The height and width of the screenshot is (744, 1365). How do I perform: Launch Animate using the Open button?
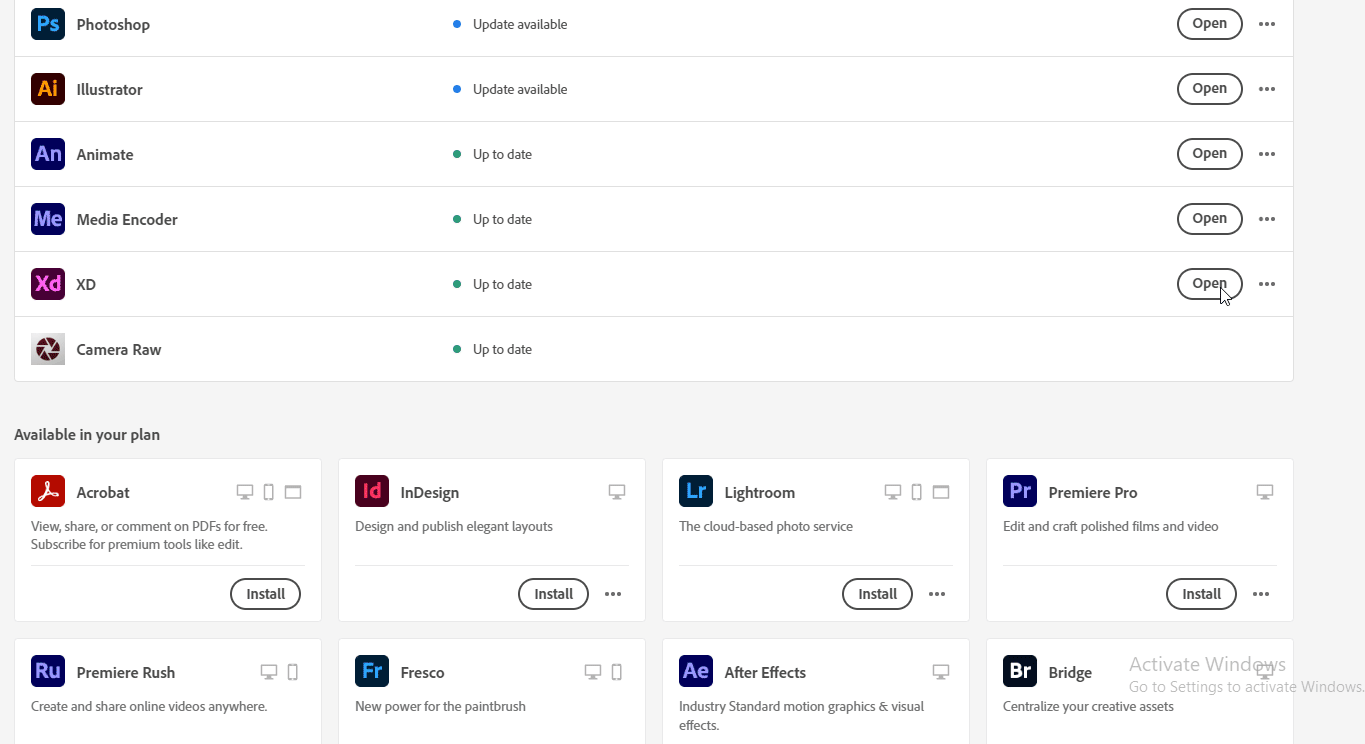1210,154
